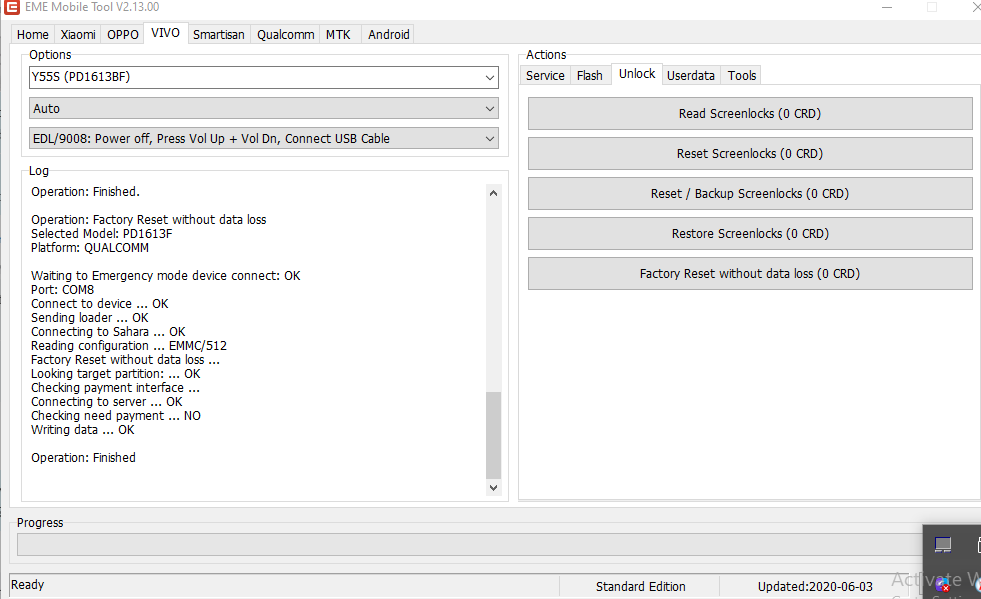Viewport: 981px width, 599px height.
Task: Click log line 'Writing data ... OK'
Action: [83, 430]
